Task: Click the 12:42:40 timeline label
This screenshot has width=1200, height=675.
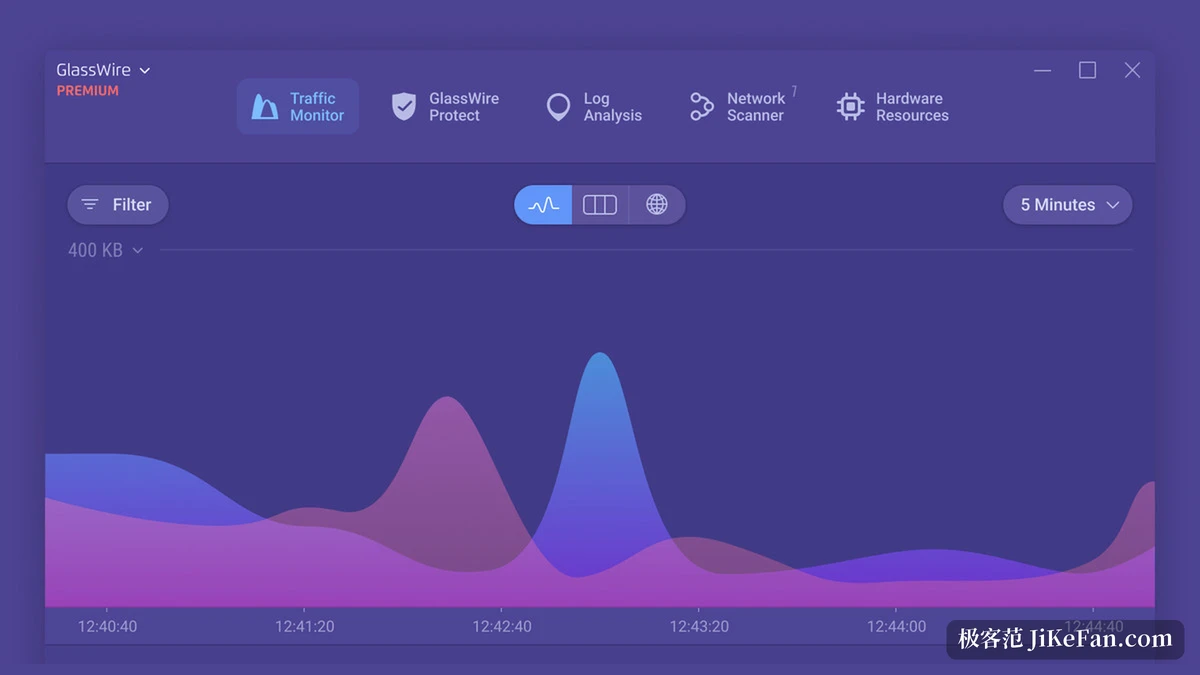Action: 502,626
